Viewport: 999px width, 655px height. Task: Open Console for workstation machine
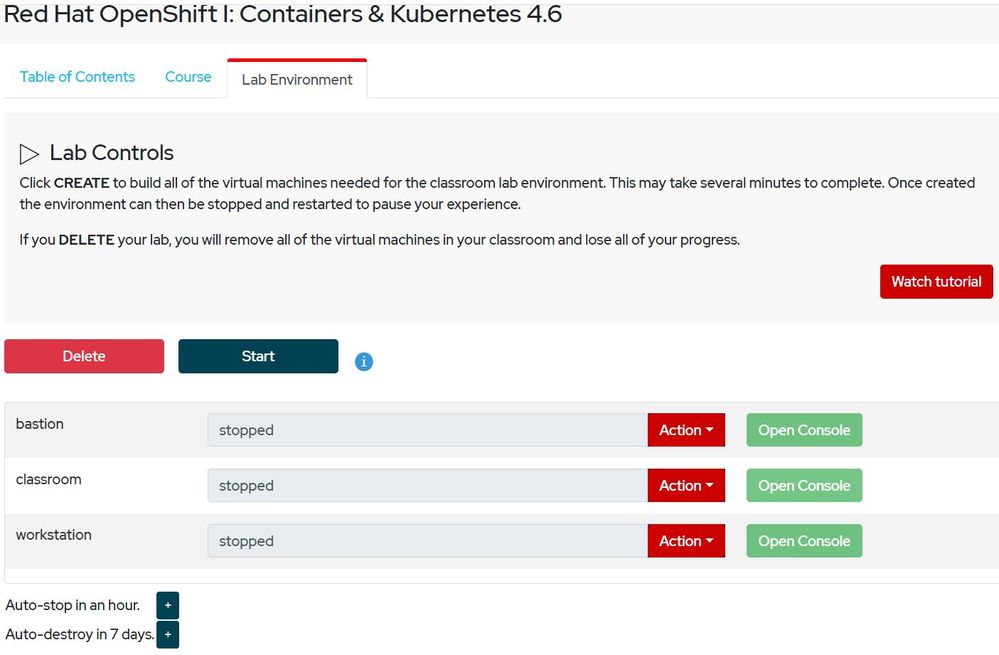[x=804, y=541]
